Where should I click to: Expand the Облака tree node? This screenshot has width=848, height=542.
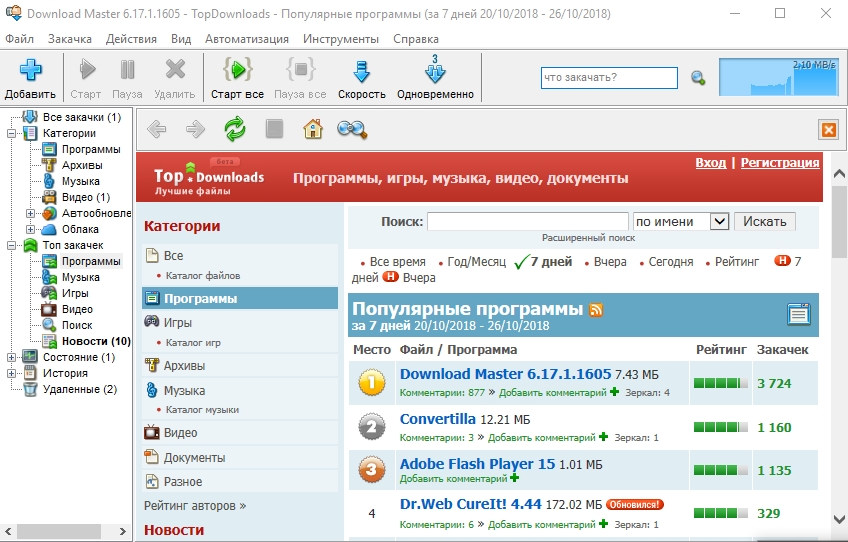(x=30, y=229)
